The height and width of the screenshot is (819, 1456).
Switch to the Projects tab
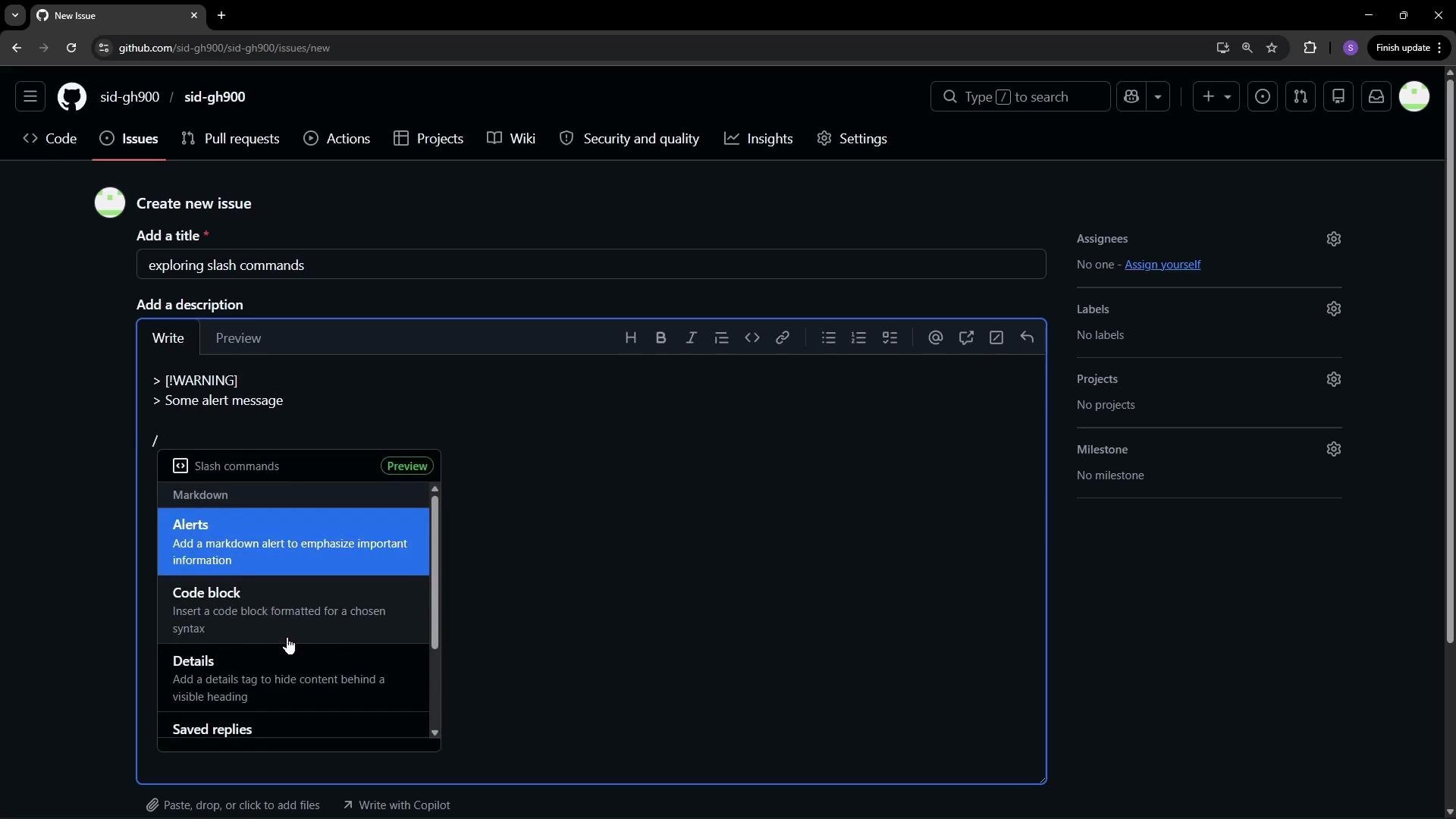428,139
